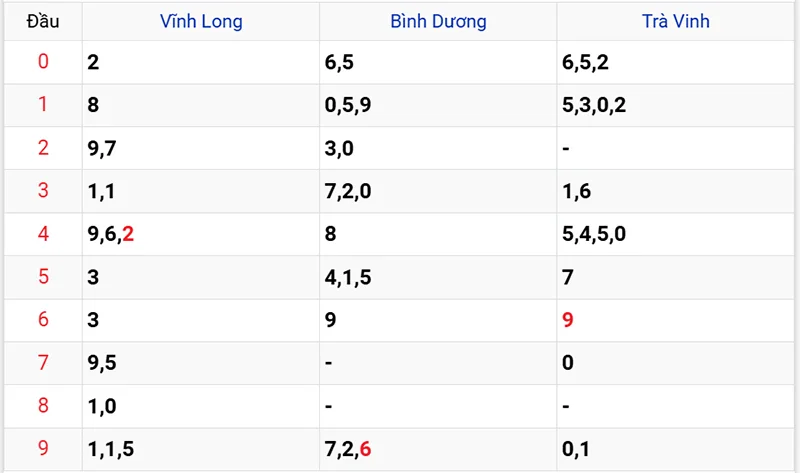Image resolution: width=800 pixels, height=473 pixels.
Task: Click Bình Dương cell showing "7,2,0"
Action: point(348,191)
